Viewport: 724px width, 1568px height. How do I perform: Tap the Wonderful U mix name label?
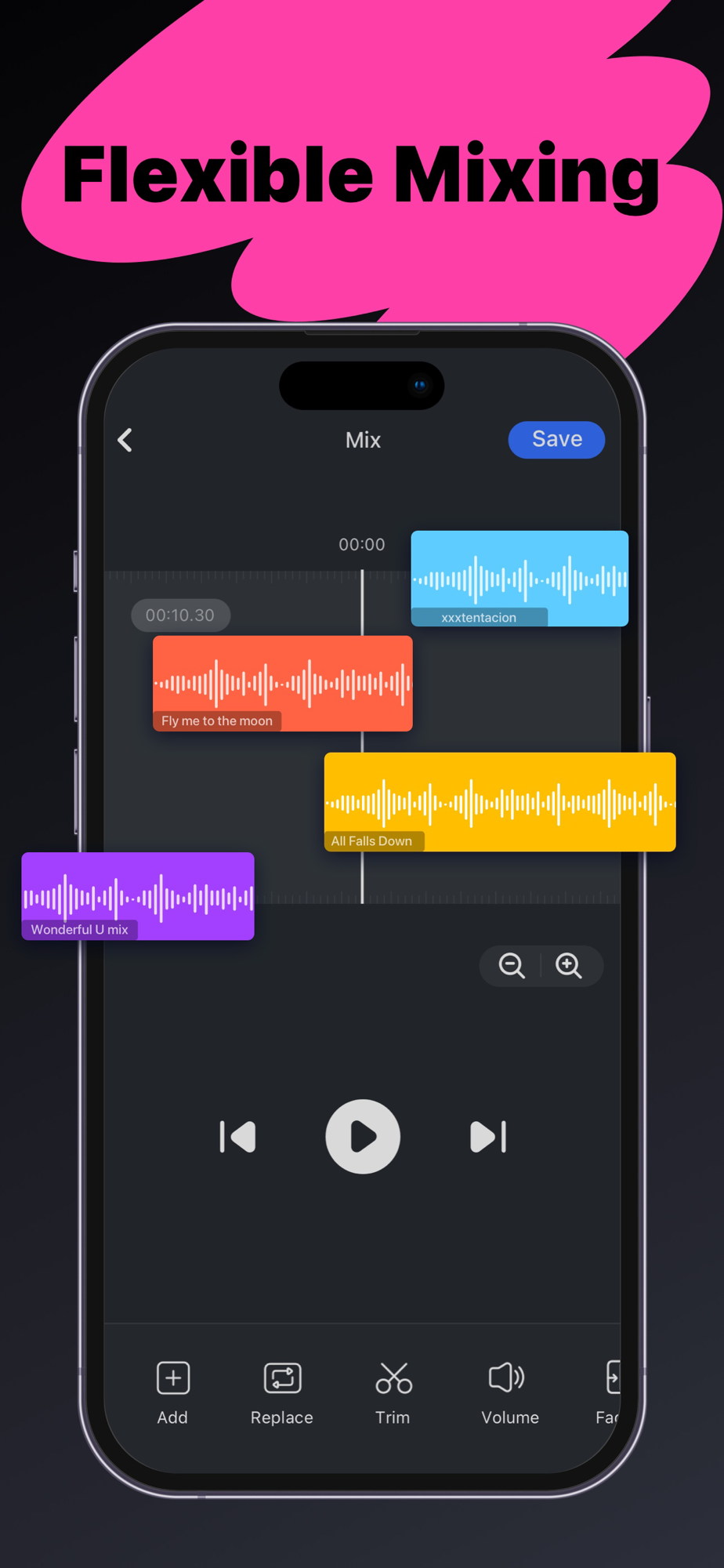pyautogui.click(x=79, y=930)
